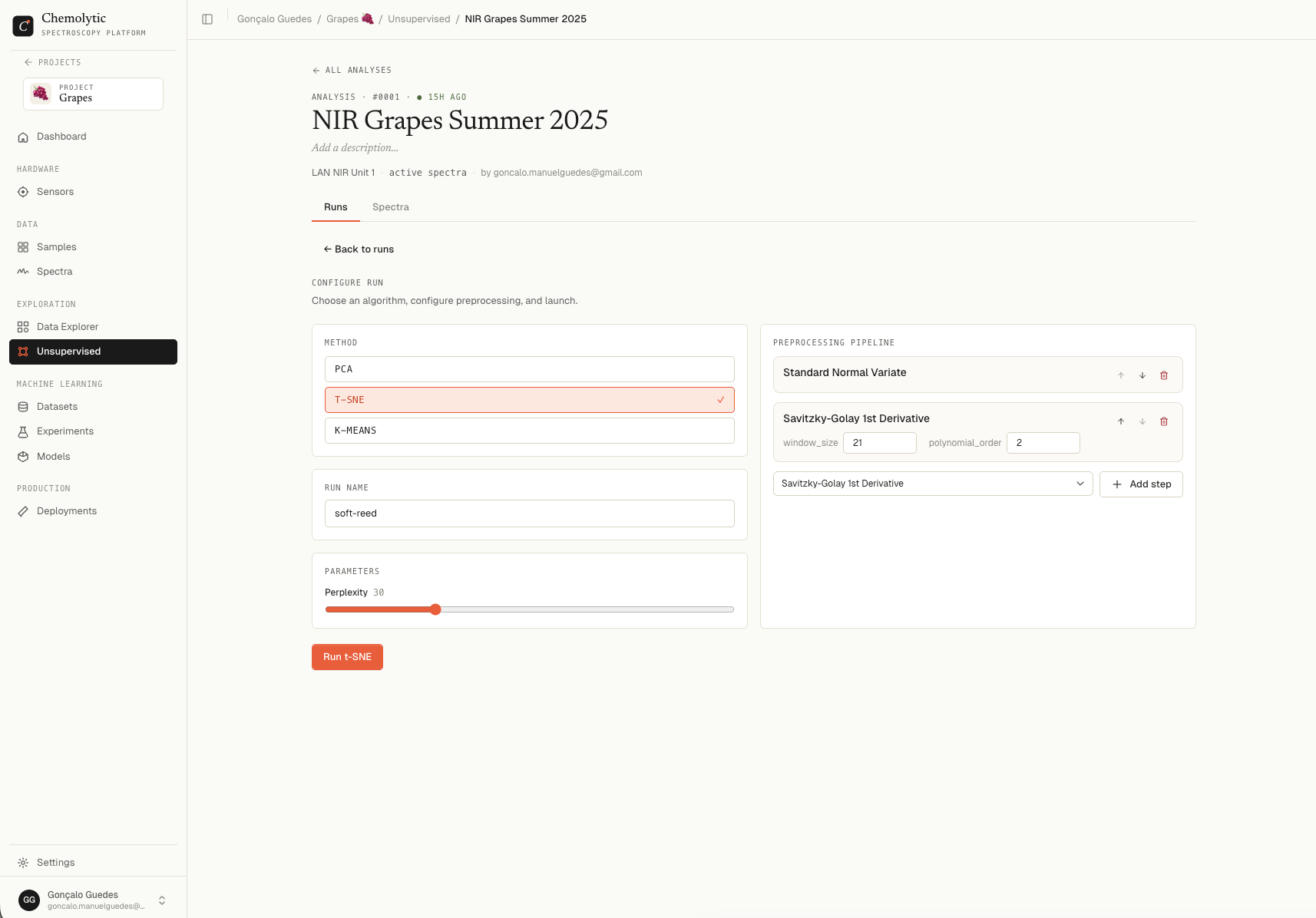Viewport: 1316px width, 918px height.
Task: Open Deployments under Production
Action: coord(93,511)
